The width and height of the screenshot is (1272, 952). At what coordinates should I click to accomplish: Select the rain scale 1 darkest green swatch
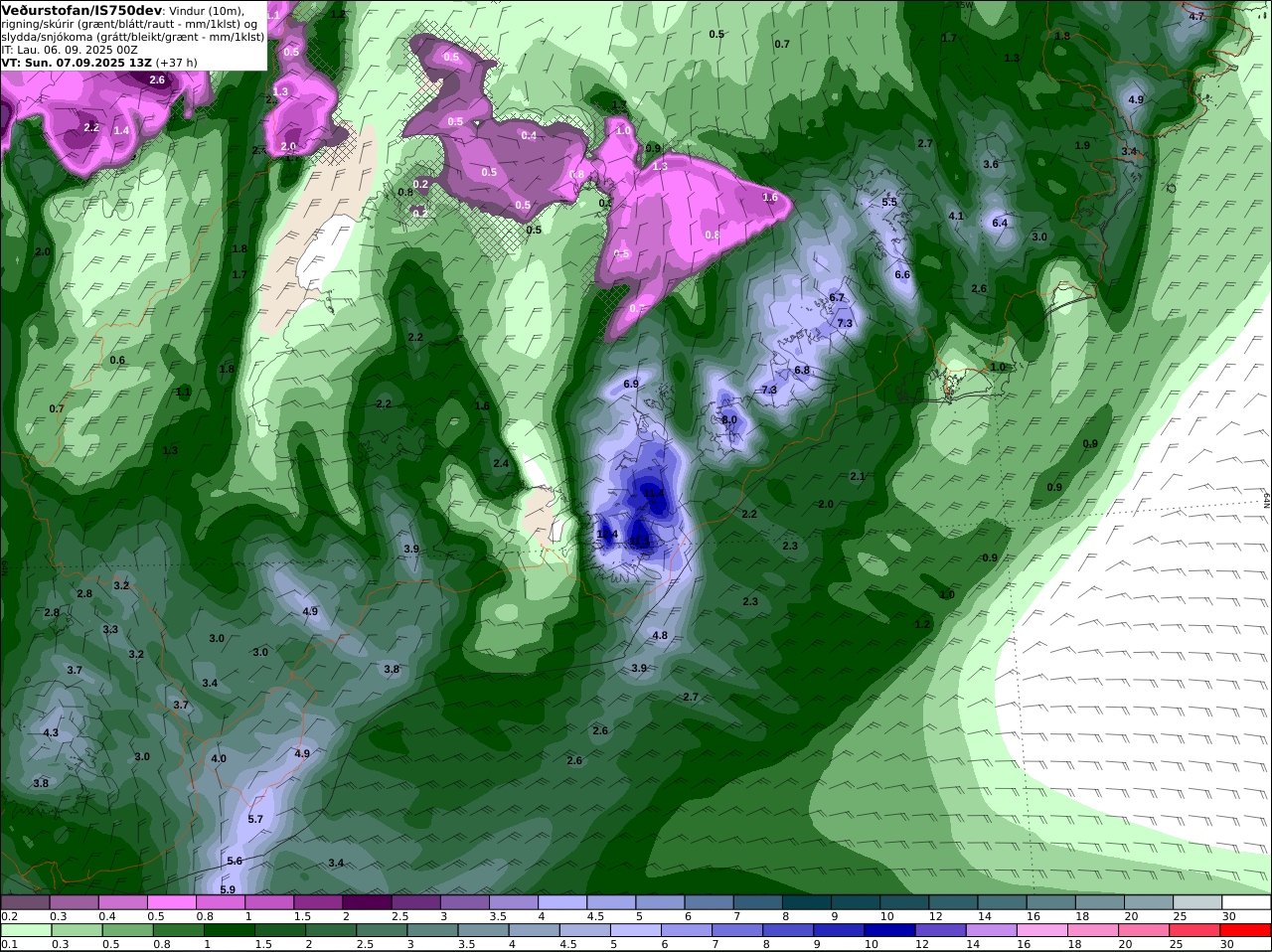pyautogui.click(x=229, y=931)
